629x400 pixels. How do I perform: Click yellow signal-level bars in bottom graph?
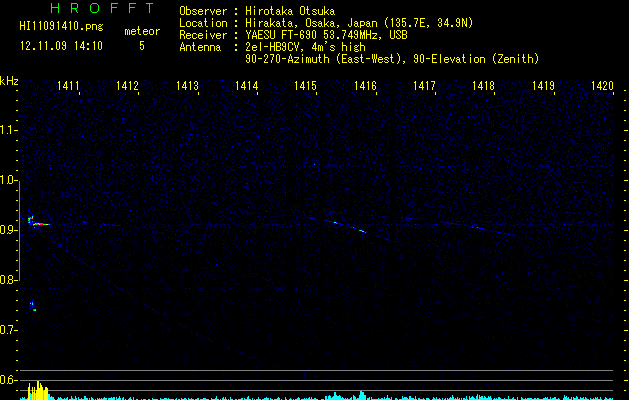point(38,391)
